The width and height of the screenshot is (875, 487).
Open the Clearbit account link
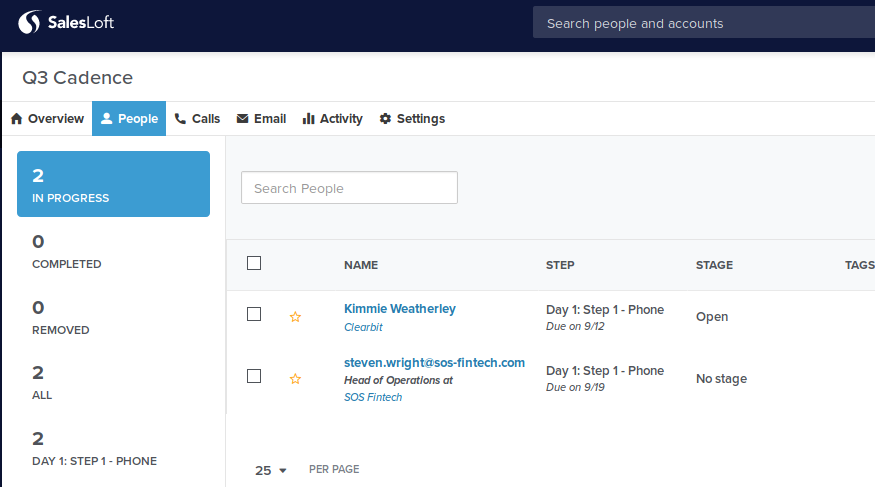pyautogui.click(x=363, y=327)
